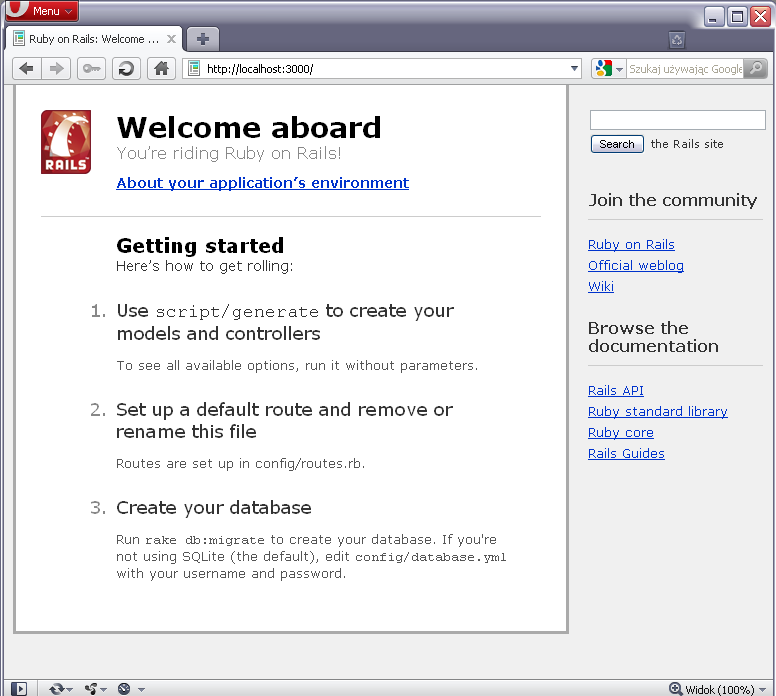776x696 pixels.
Task: Click the 'Browse the documentation' heading
Action: pyautogui.click(x=653, y=337)
